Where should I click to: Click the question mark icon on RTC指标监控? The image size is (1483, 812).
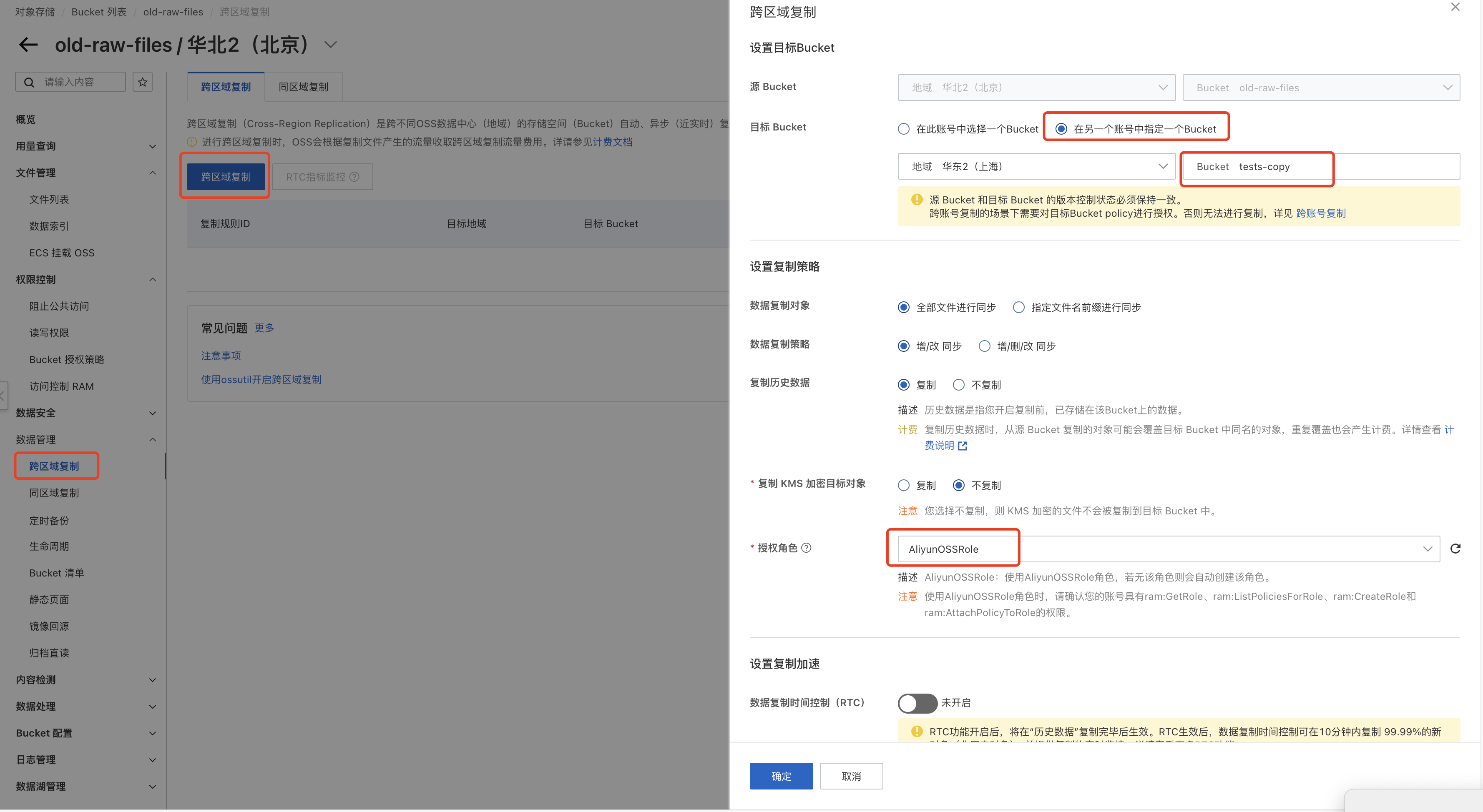pos(354,177)
